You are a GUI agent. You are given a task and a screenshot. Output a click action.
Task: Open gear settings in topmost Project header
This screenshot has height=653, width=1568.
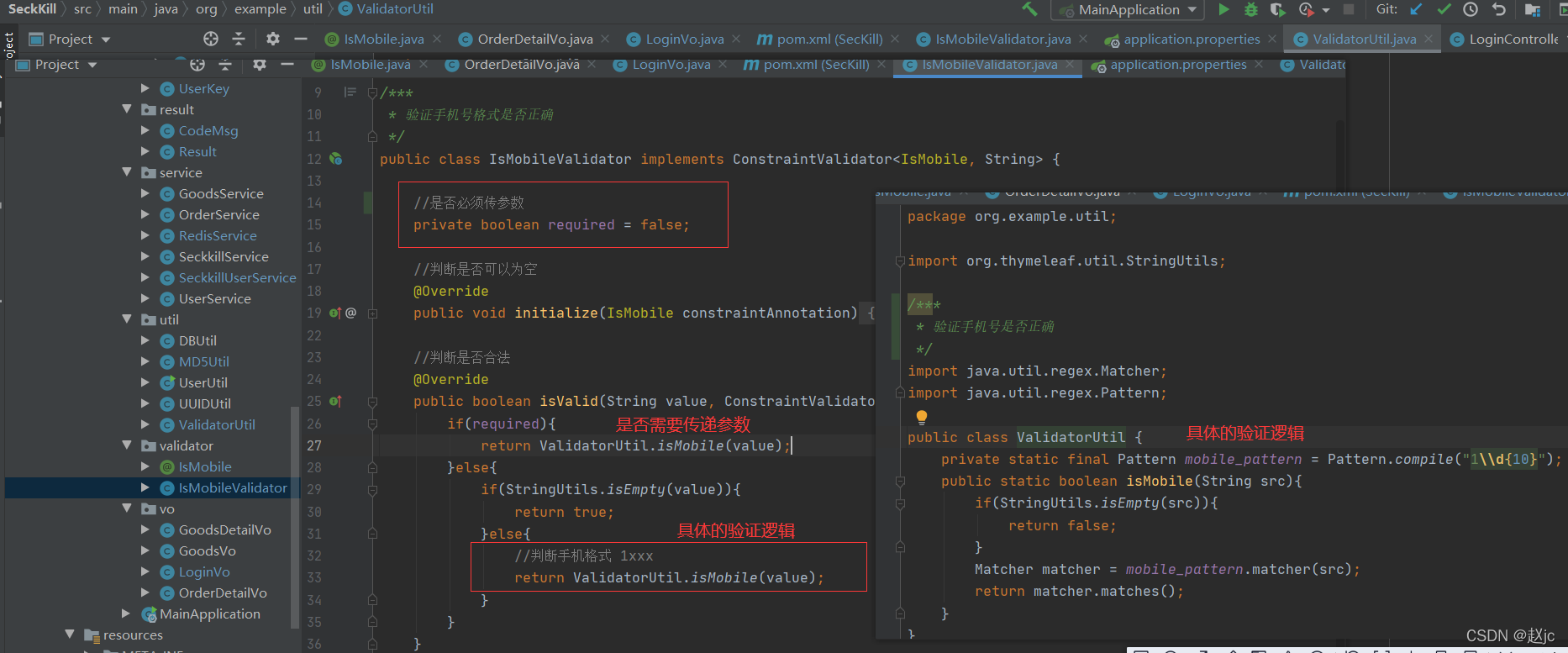273,39
